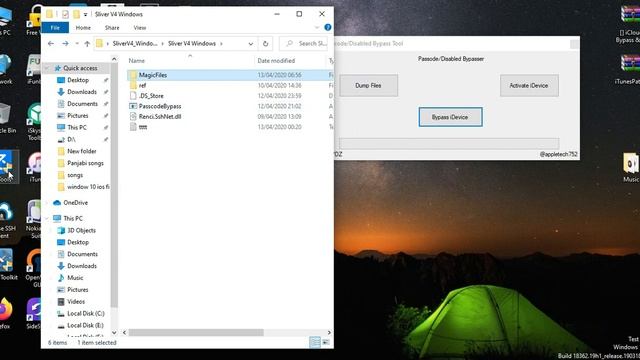This screenshot has width=640, height=360.
Task: Open the address bar history dropdown
Action: (x=251, y=44)
